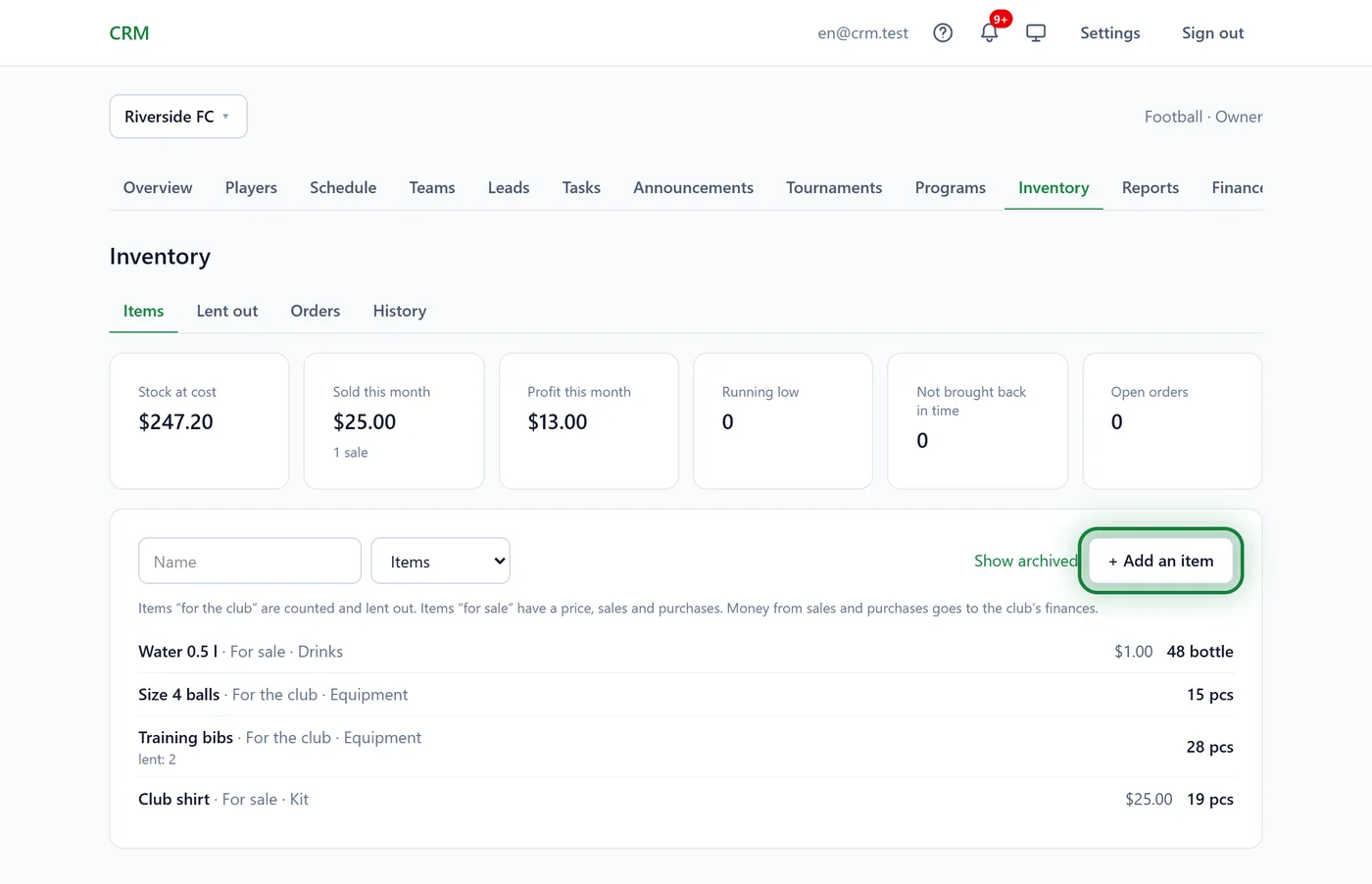Click the Not brought back in time card

pos(977,420)
